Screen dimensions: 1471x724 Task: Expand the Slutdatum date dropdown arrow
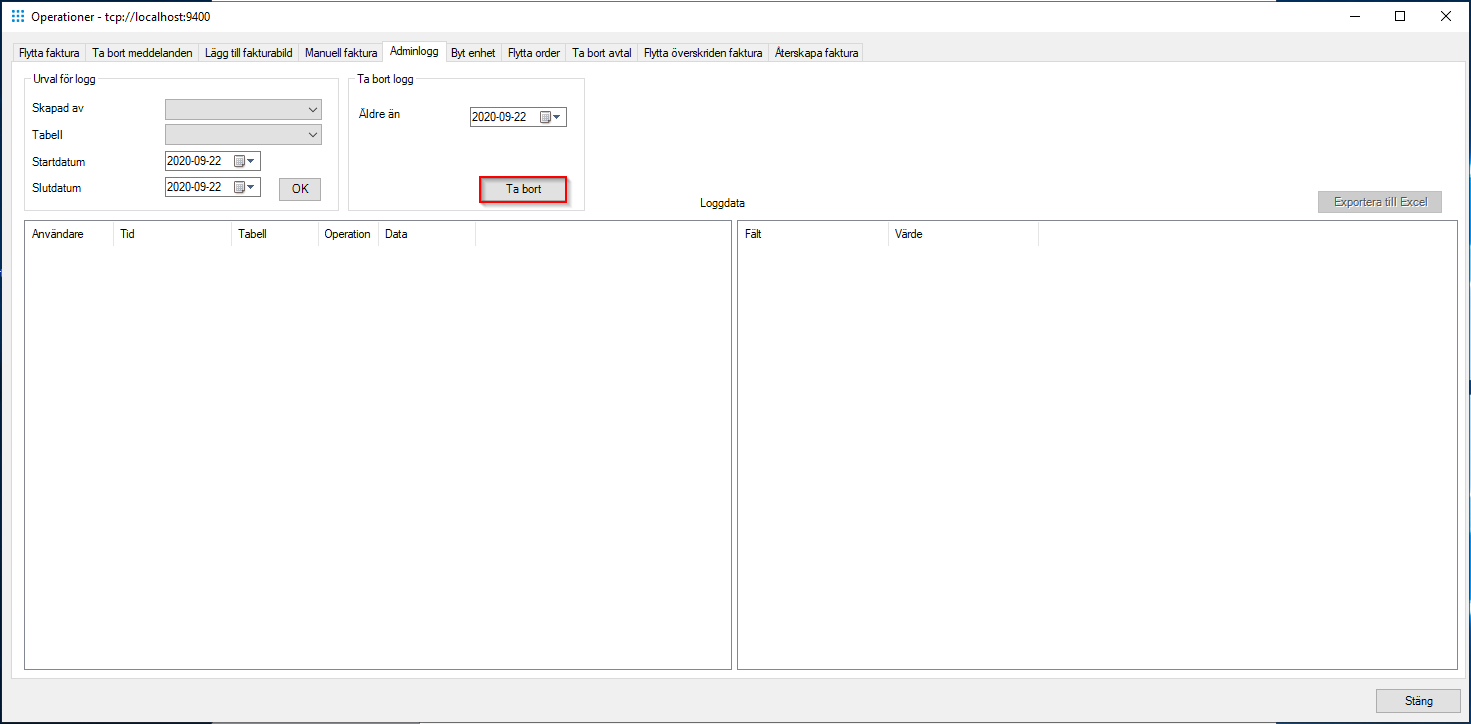[252, 186]
